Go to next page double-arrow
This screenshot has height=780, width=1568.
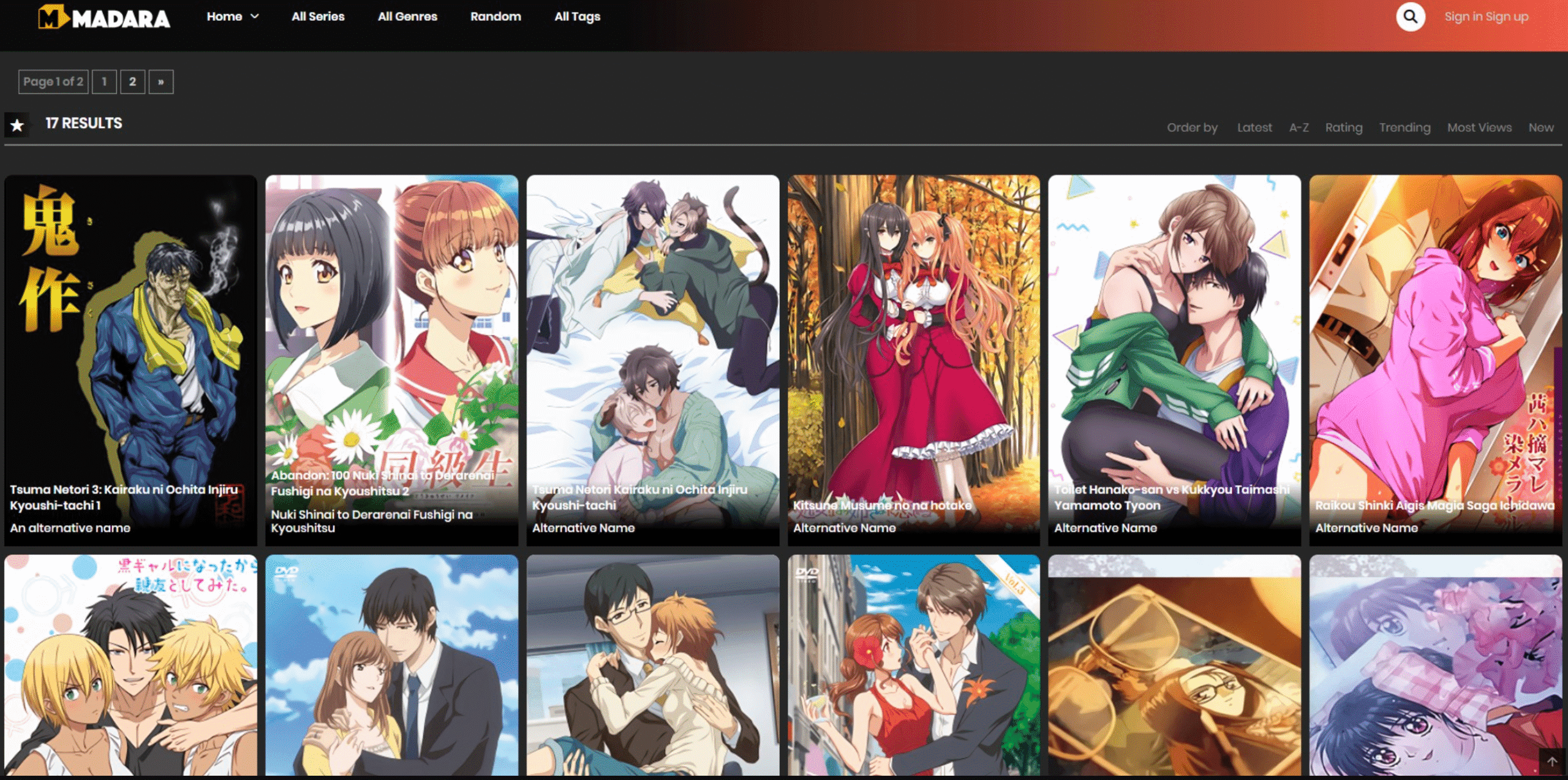(x=160, y=81)
